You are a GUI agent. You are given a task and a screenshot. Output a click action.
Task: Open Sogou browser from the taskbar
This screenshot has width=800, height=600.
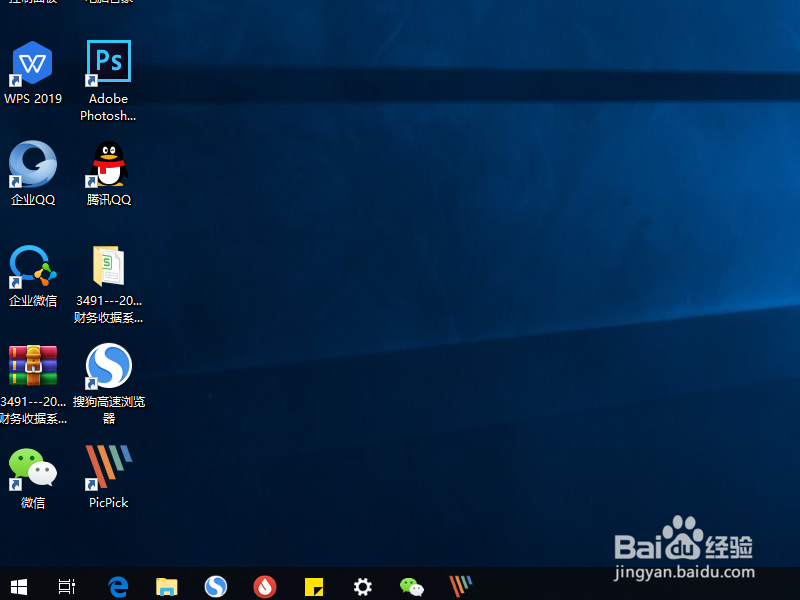(x=216, y=587)
